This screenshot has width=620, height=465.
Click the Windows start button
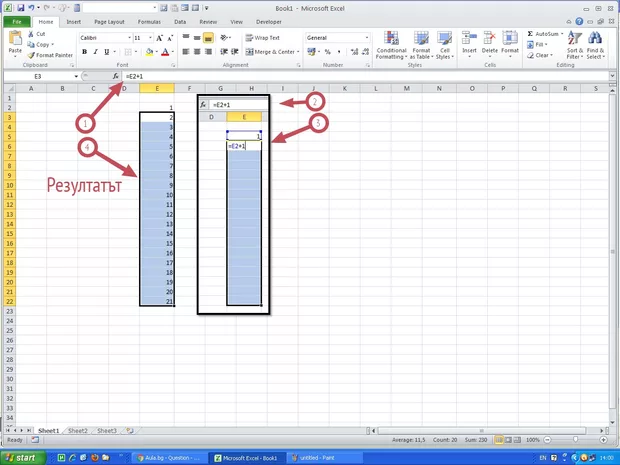(23, 457)
